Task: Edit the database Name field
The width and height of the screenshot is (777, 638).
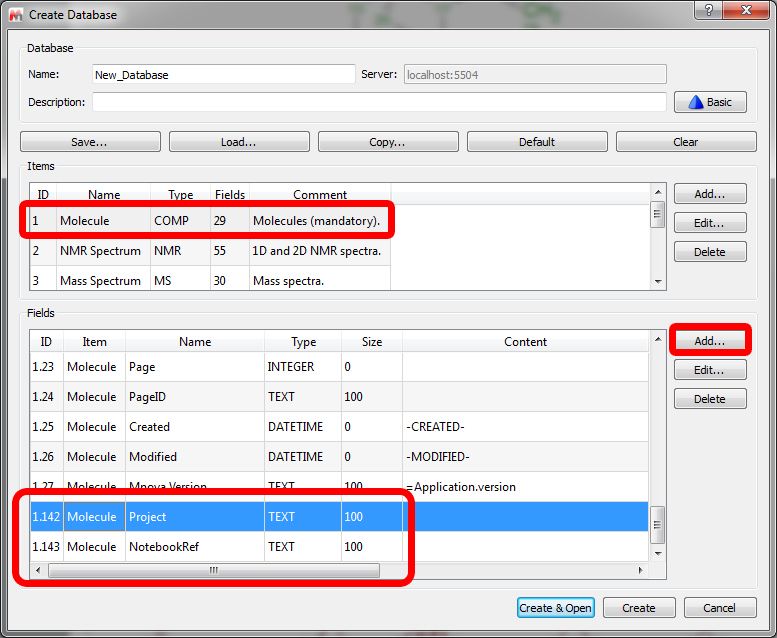Action: pyautogui.click(x=223, y=75)
